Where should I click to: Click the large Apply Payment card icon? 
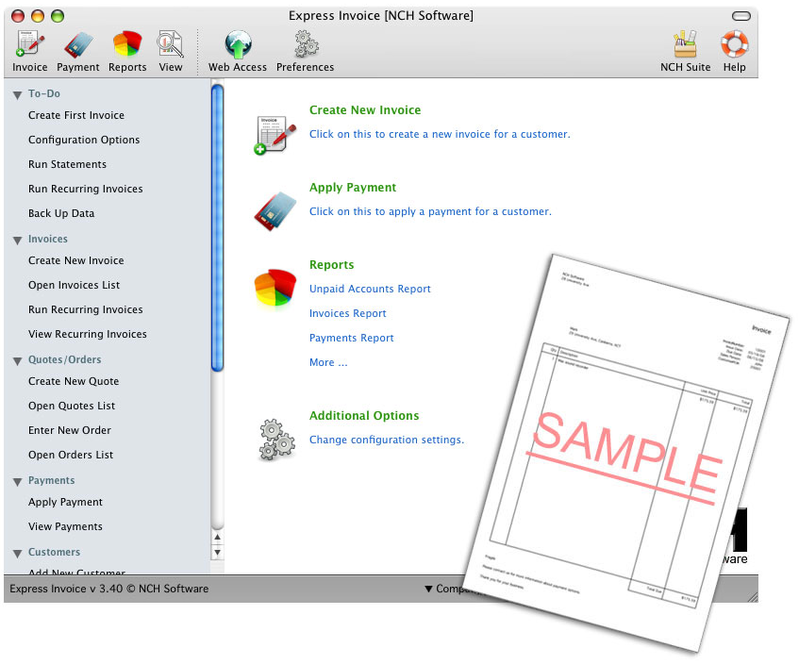click(275, 211)
